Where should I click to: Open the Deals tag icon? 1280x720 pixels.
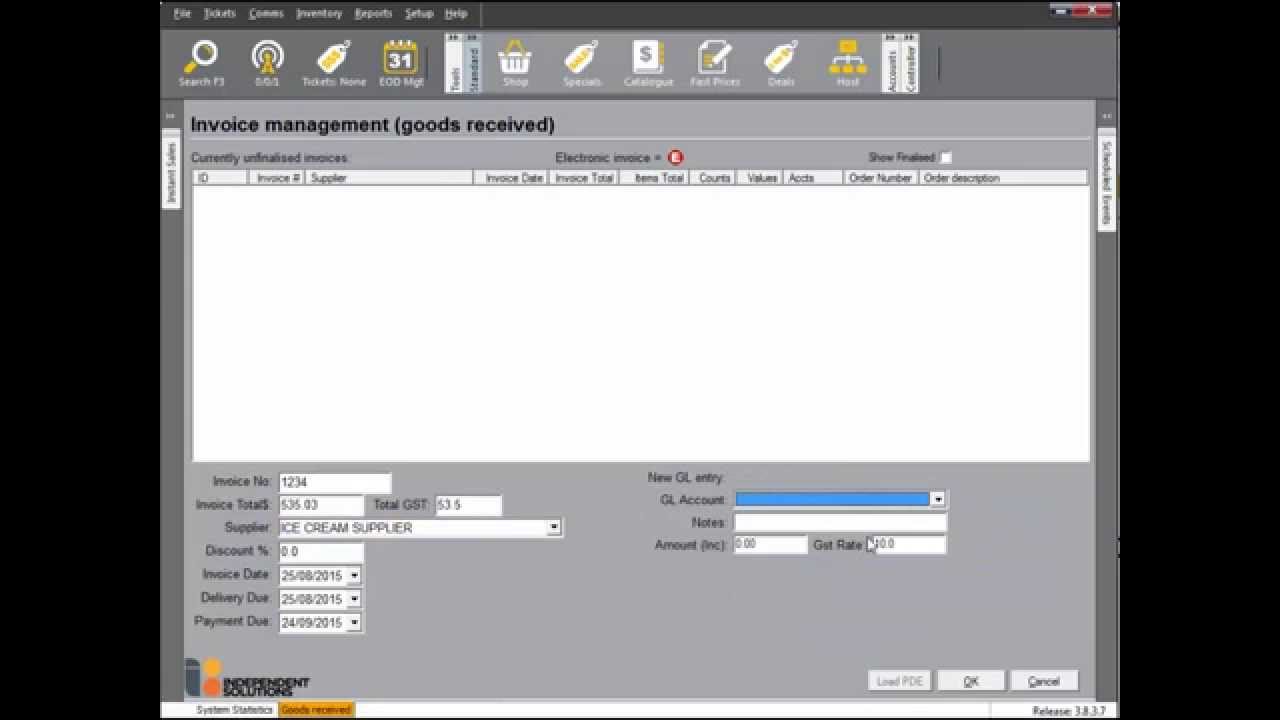(x=781, y=64)
